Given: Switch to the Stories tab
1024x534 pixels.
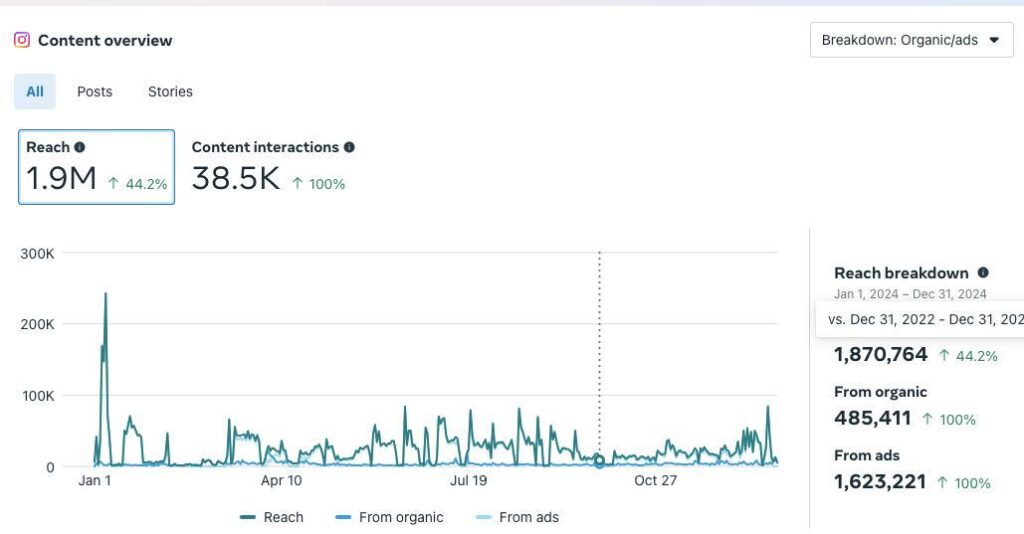Looking at the screenshot, I should [170, 91].
